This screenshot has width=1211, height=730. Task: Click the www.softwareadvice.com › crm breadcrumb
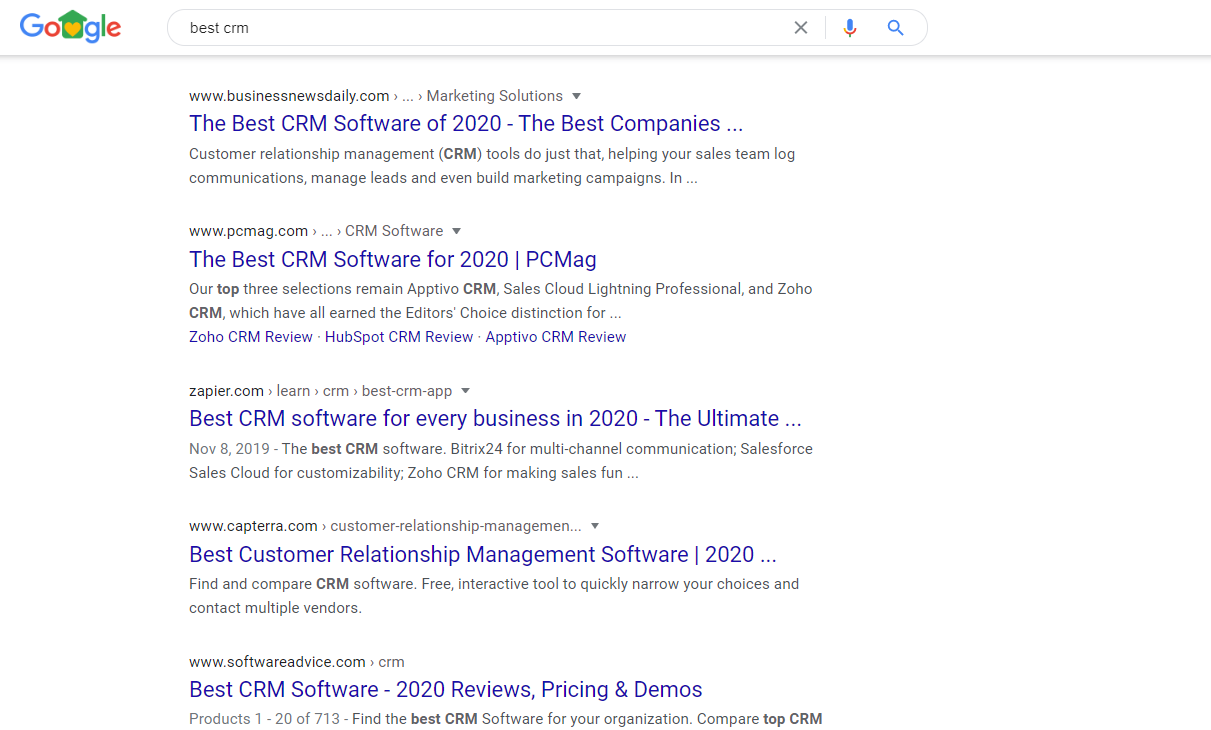coord(296,662)
